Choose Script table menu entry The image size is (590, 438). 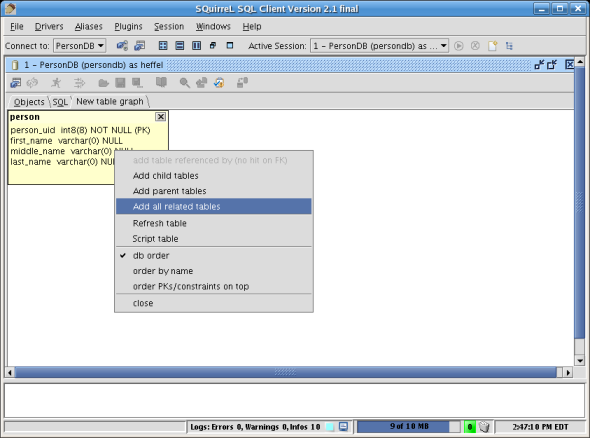pyautogui.click(x=214, y=239)
